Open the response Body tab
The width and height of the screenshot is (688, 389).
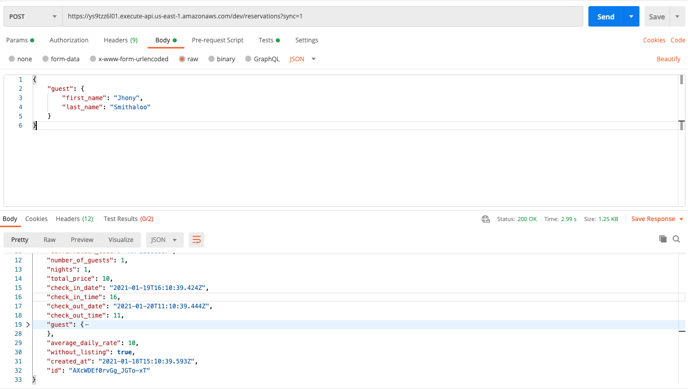click(10, 218)
